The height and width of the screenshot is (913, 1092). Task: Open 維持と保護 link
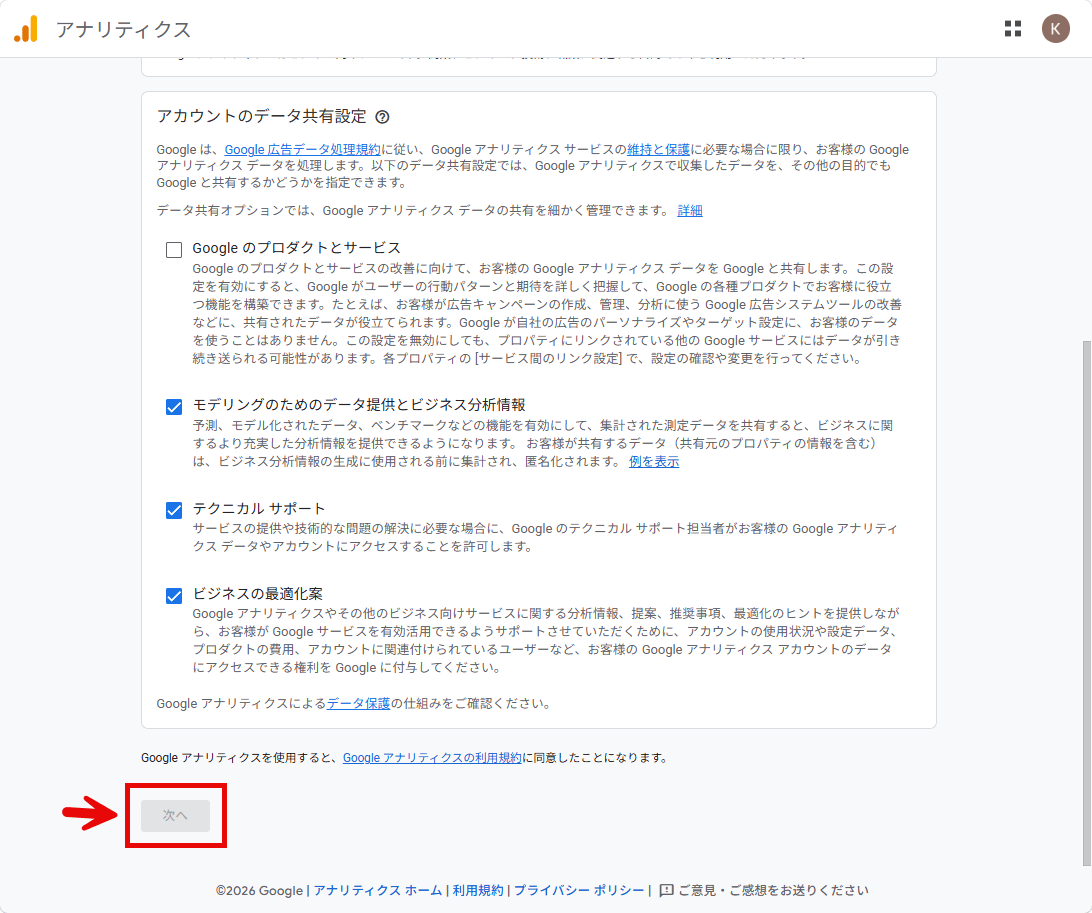tap(658, 150)
